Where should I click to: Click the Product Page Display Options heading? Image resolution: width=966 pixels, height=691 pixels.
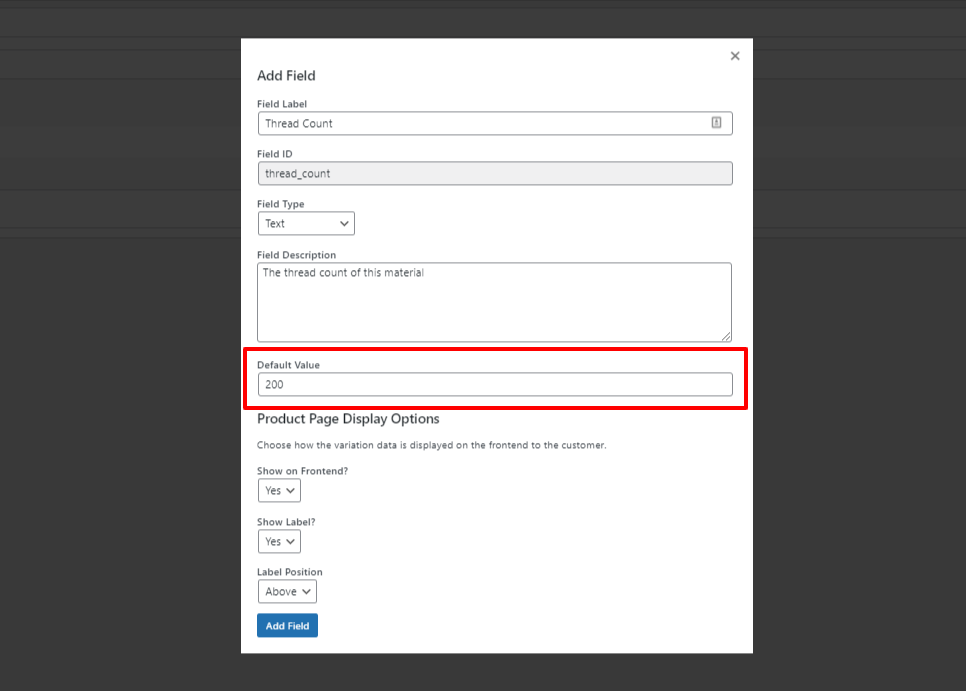(347, 418)
